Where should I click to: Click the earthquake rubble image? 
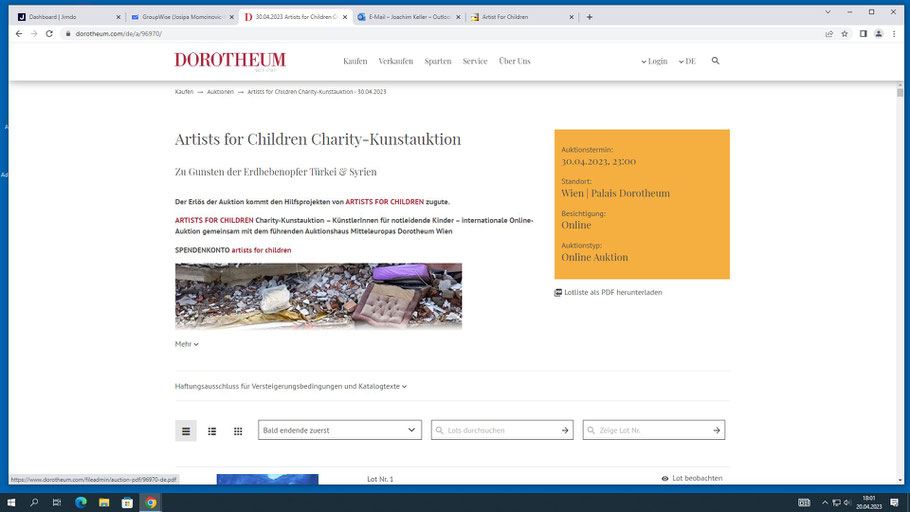(x=319, y=296)
